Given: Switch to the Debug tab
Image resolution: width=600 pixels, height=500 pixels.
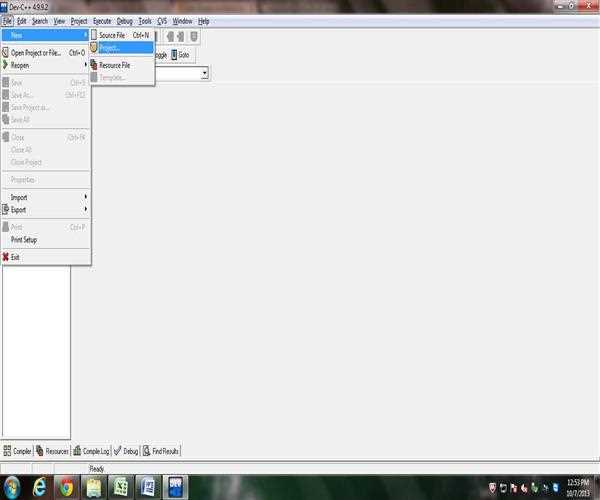Looking at the screenshot, I should coord(126,451).
